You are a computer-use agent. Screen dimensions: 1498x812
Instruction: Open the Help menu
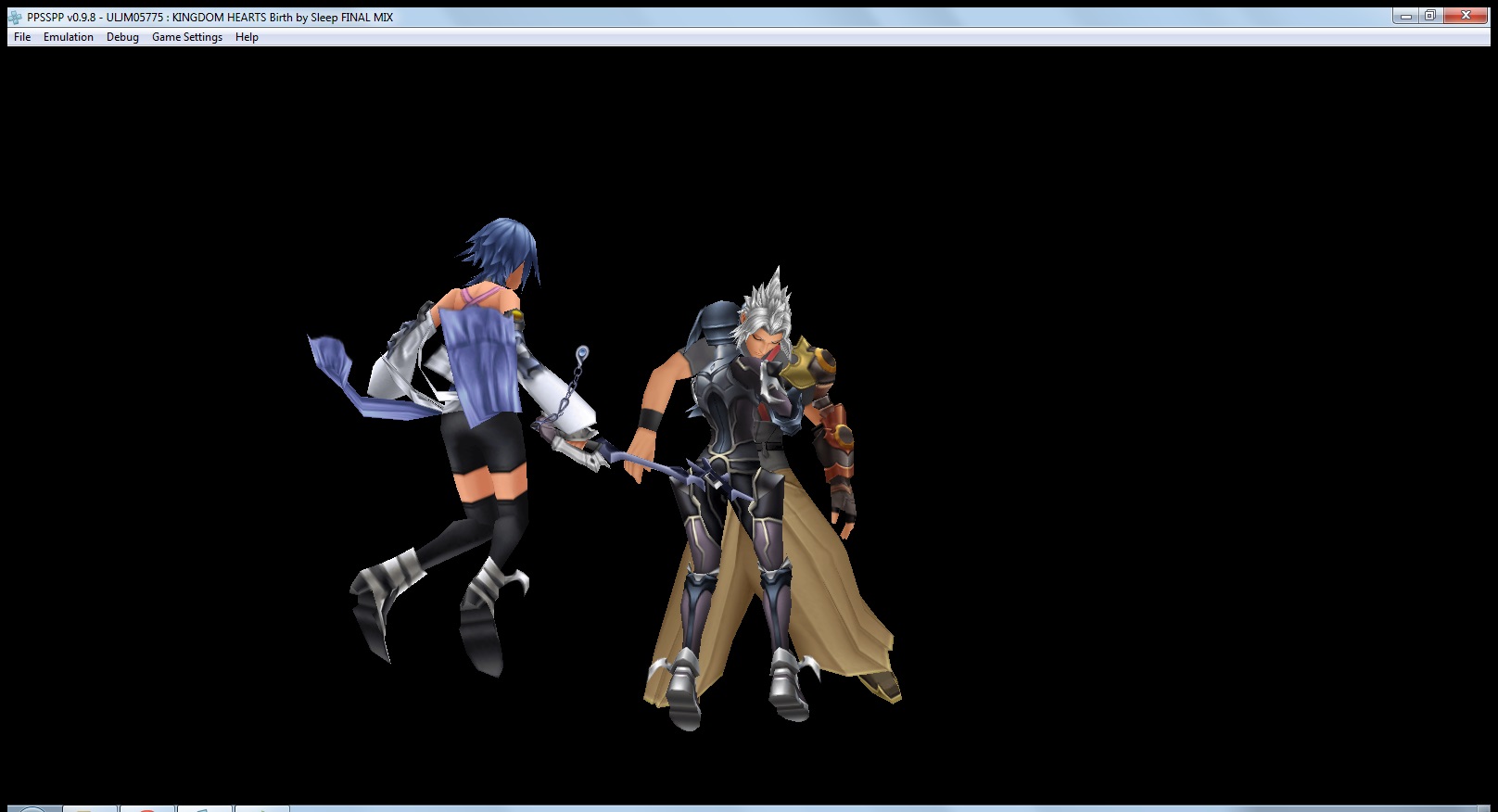click(247, 37)
